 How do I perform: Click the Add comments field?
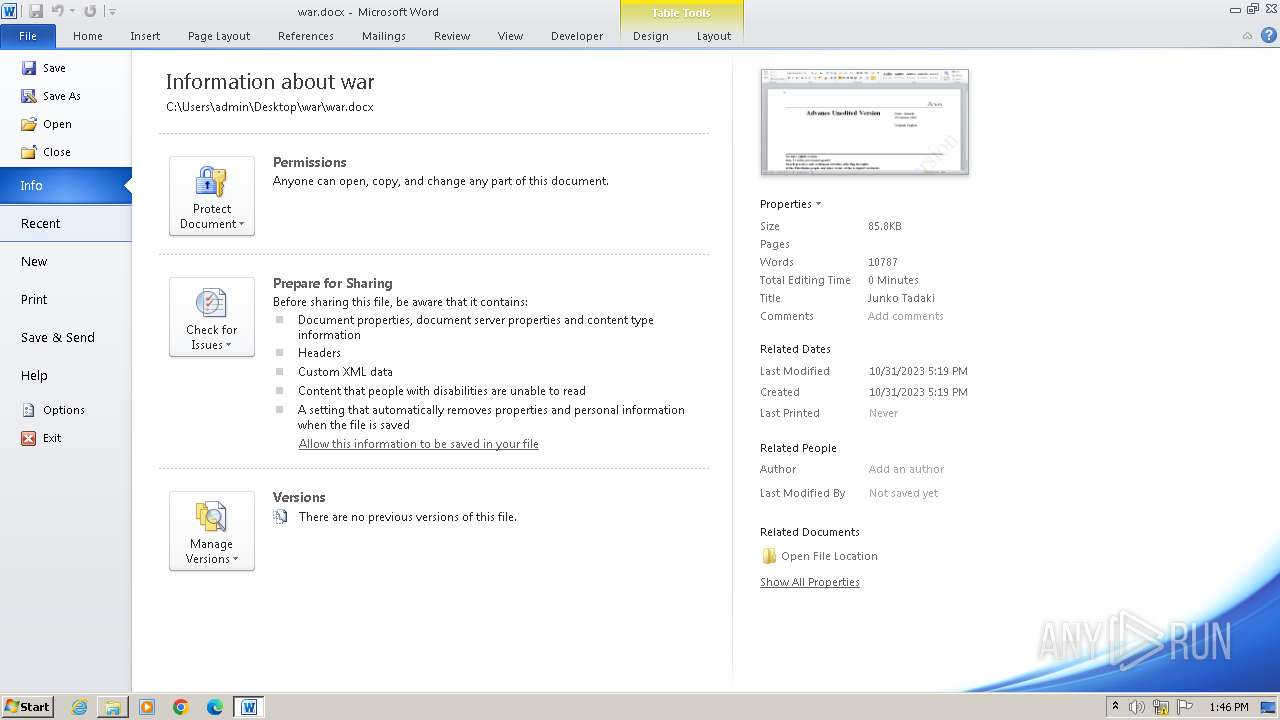pos(905,316)
